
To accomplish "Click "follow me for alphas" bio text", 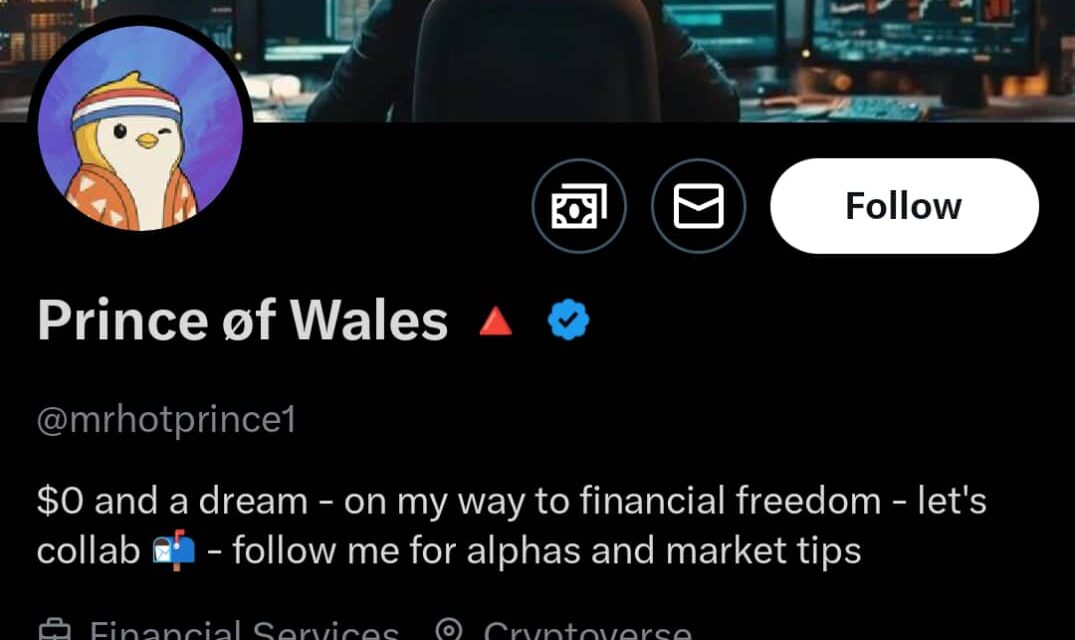I will click(x=407, y=551).
